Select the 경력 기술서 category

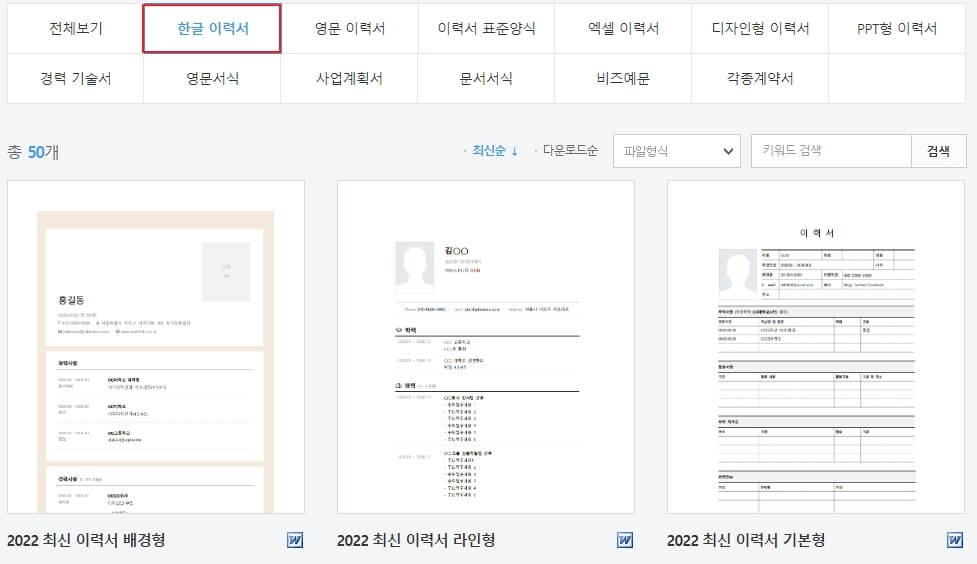pyautogui.click(x=75, y=79)
